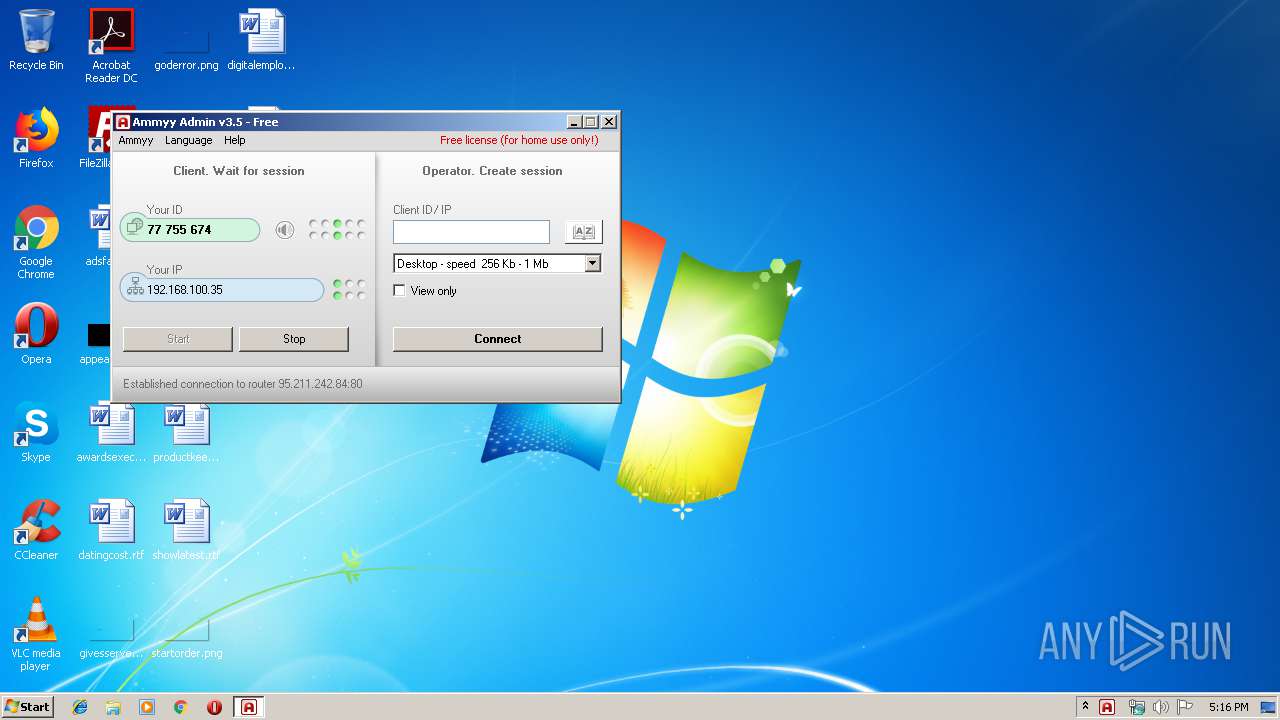Click Free license for home use text
The image size is (1280, 720).
519,140
